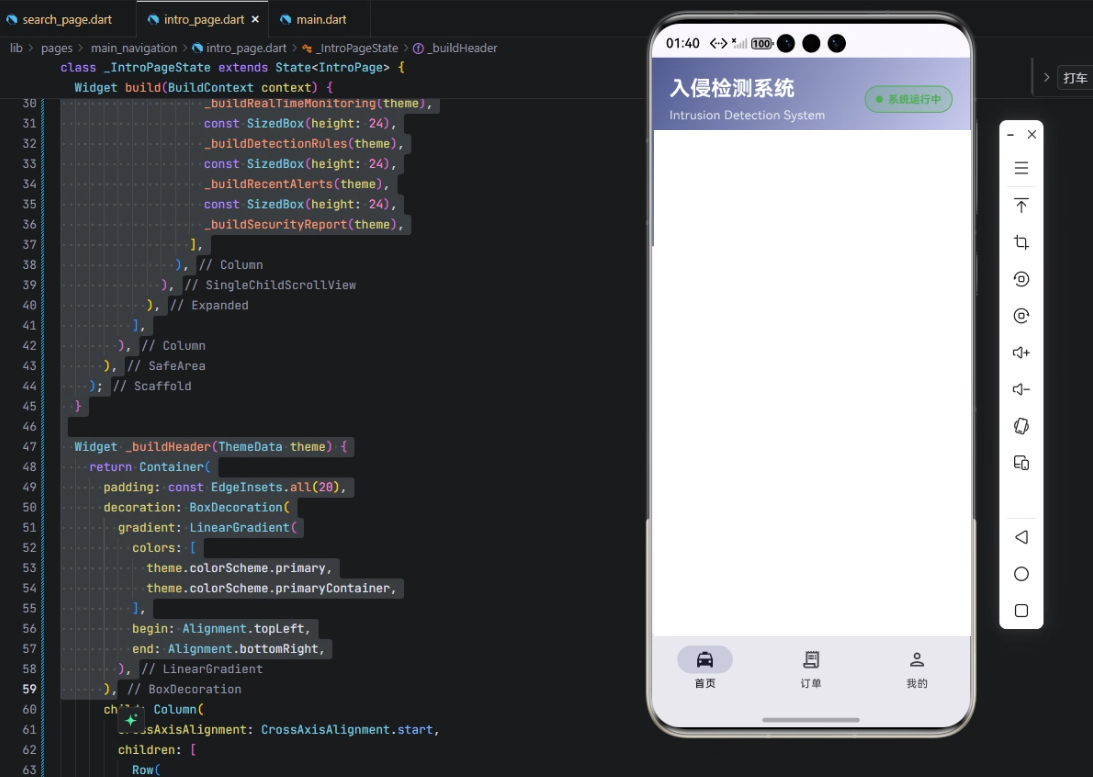Tap the Intrusion Detection System subtitle
Screen dimensions: 1093x777
pos(747,115)
